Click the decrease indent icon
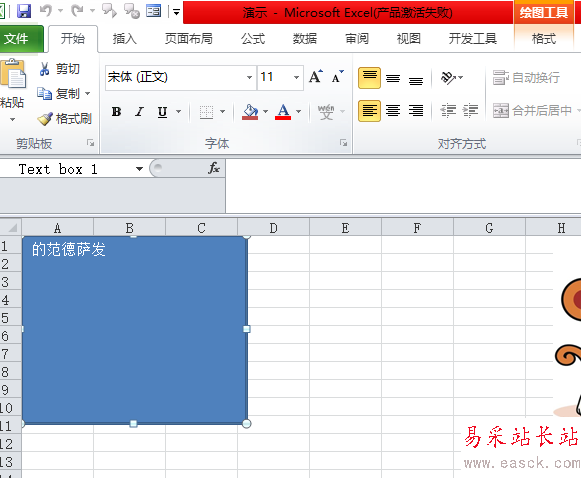This screenshot has height=478, width=581. (448, 111)
